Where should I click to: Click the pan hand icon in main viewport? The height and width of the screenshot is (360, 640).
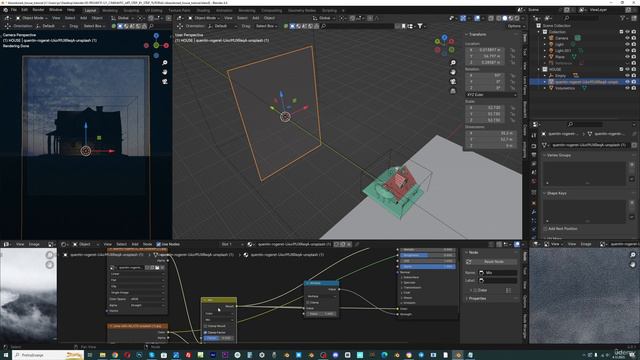tap(453, 72)
